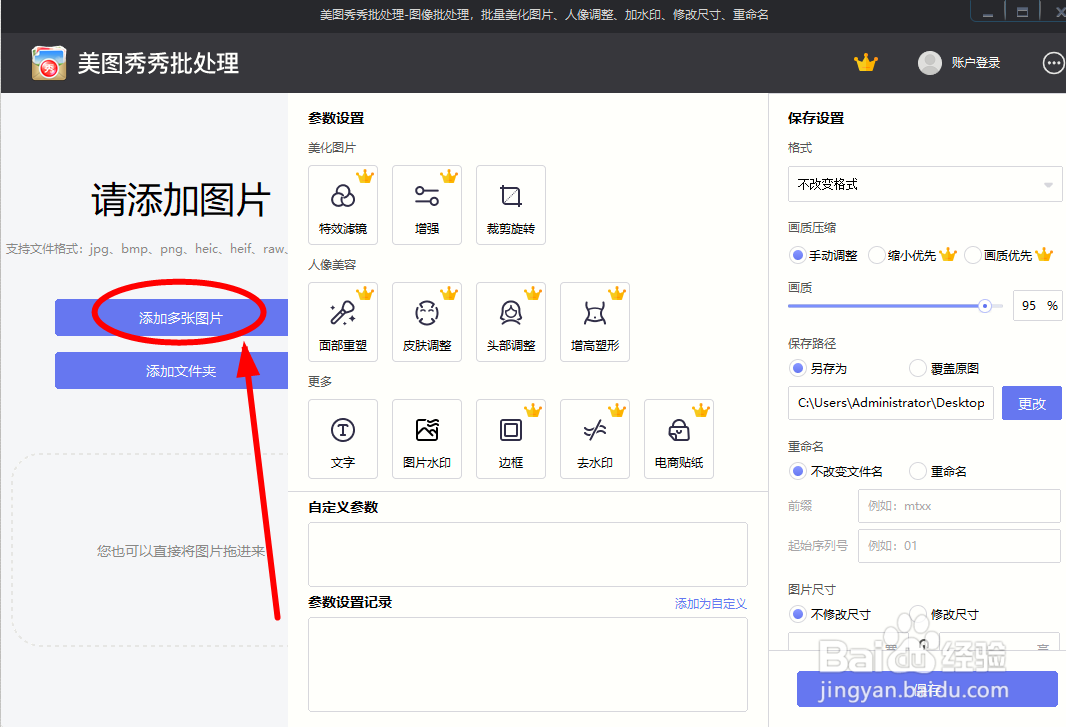Click the 自定义参数 custom parameters box
Viewport: 1066px width, 727px height.
click(x=528, y=554)
